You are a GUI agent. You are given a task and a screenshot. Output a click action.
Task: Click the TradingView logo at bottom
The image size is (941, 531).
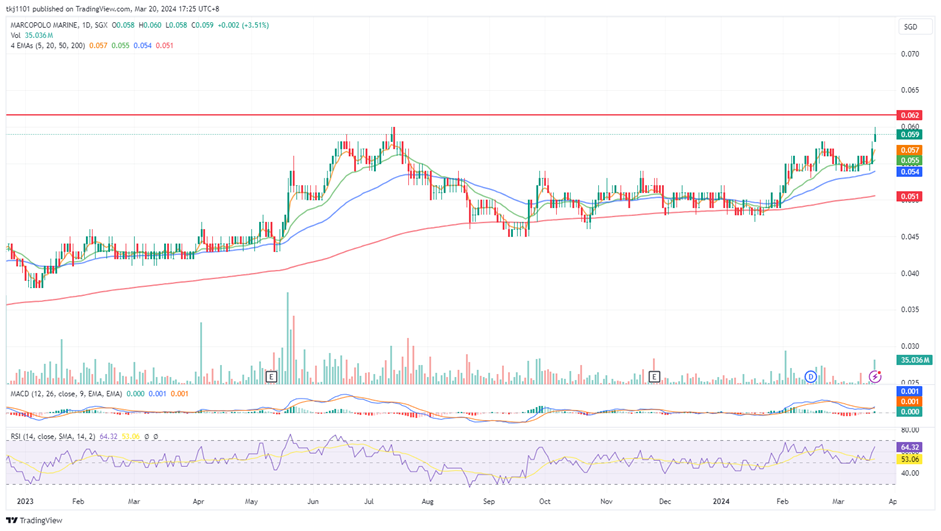[34, 520]
